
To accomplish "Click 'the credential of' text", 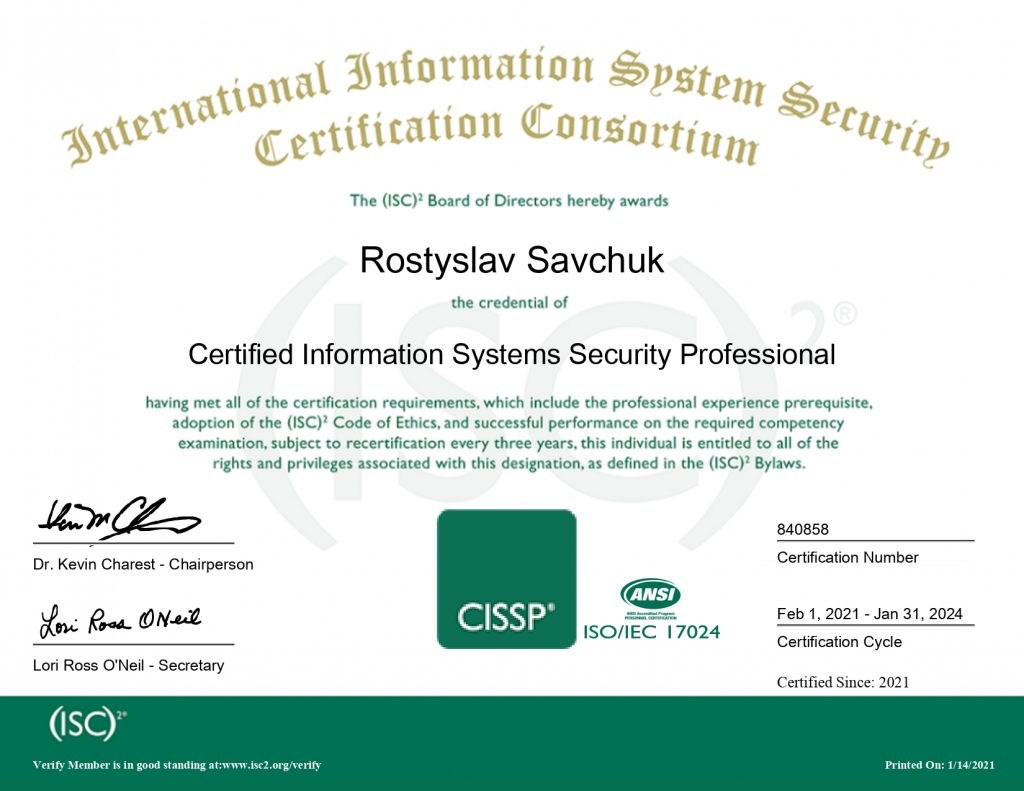I will [x=509, y=302].
